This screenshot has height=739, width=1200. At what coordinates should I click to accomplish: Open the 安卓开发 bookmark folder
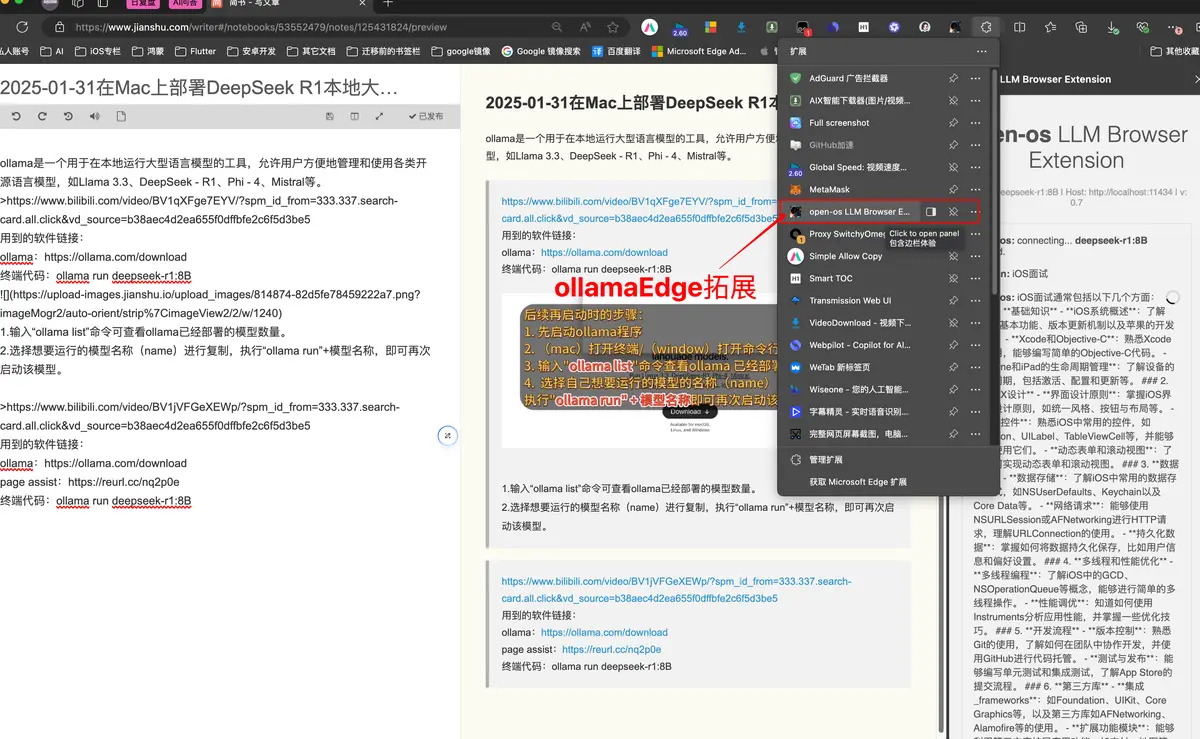point(251,51)
